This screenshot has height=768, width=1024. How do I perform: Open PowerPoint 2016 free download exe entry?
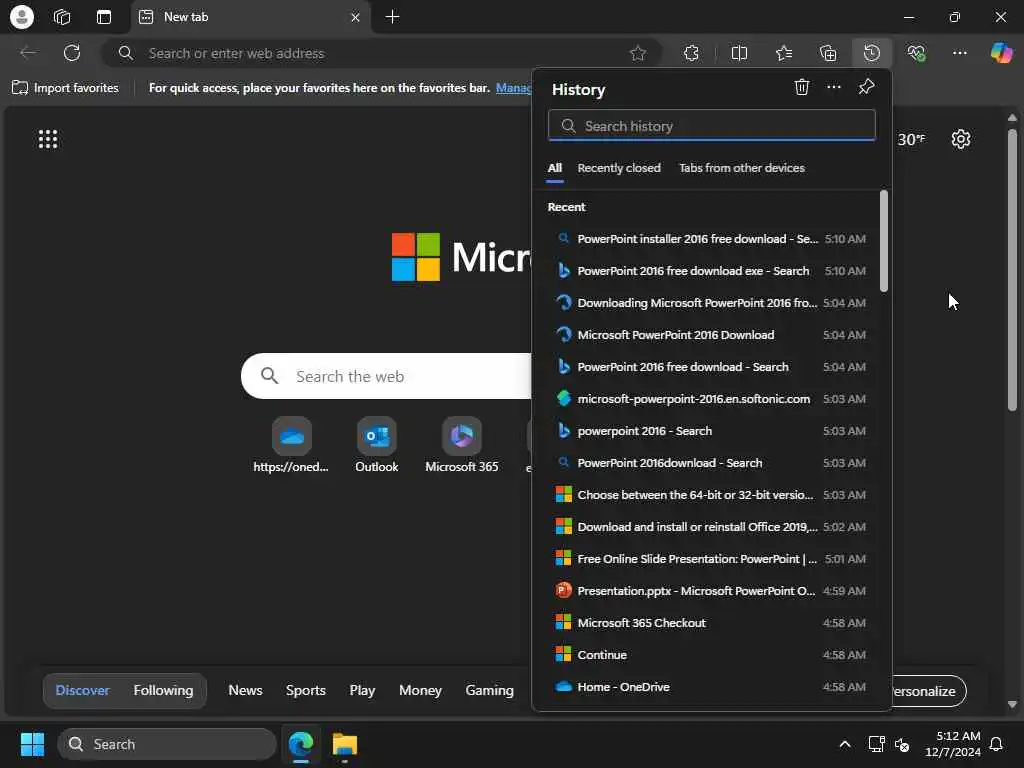[711, 271]
